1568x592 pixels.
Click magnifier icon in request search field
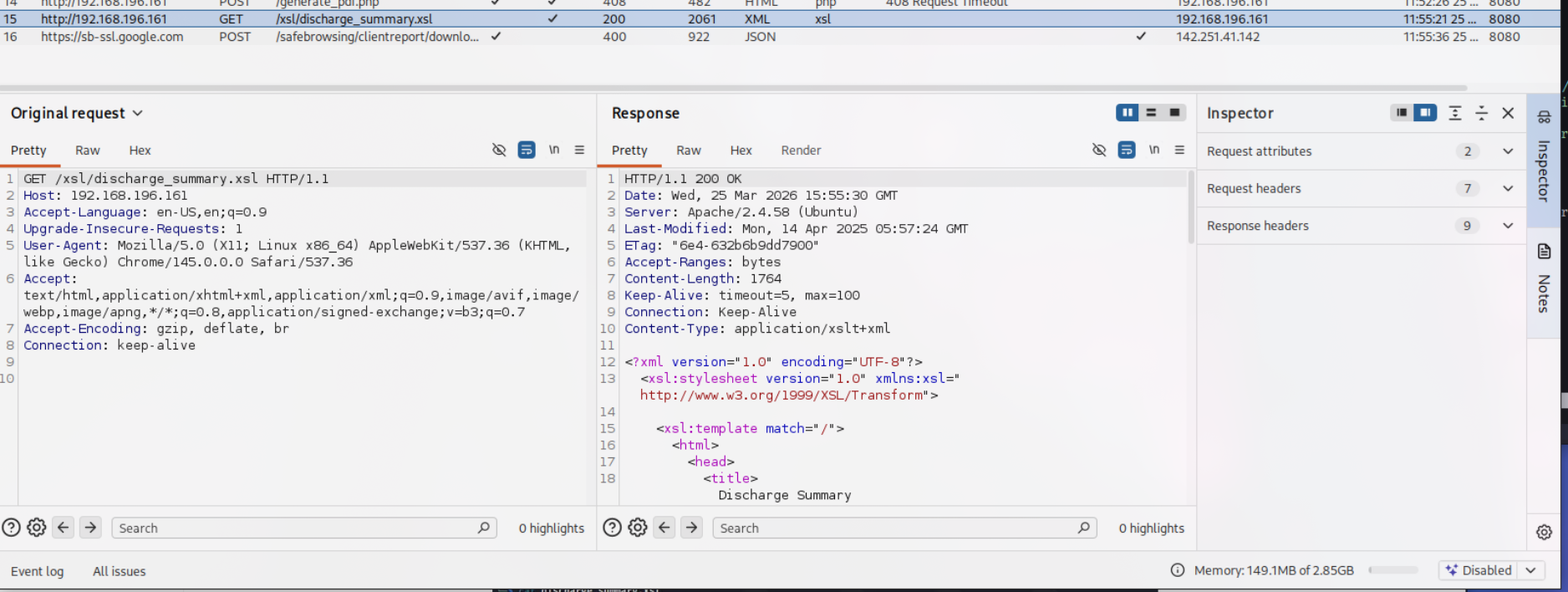[x=483, y=528]
